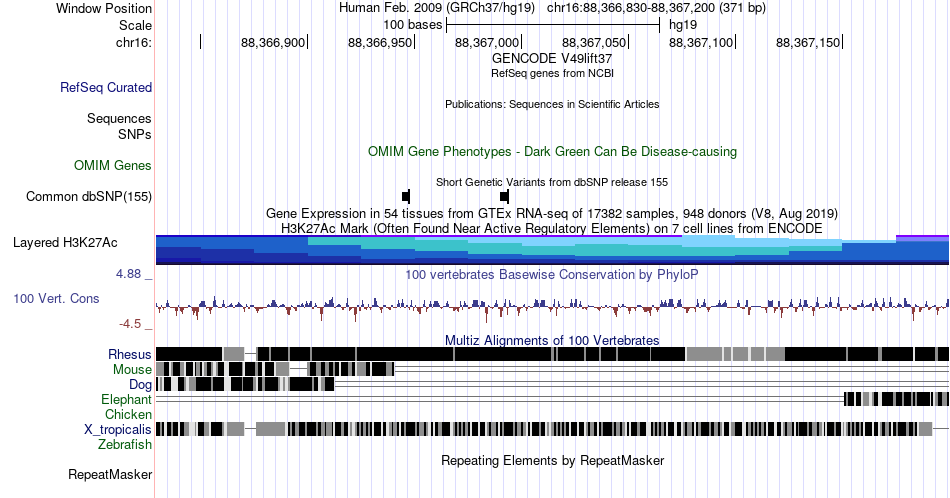Click the 100 Vert. Cons label
This screenshot has width=950, height=498.
coord(56,298)
